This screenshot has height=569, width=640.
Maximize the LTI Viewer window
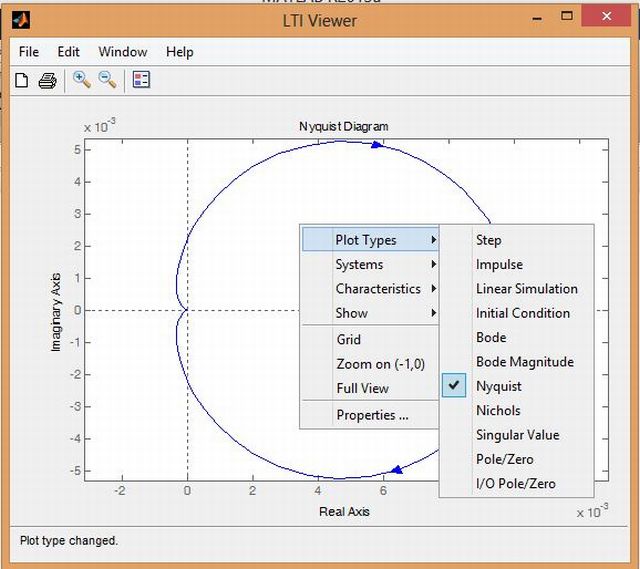(x=567, y=16)
